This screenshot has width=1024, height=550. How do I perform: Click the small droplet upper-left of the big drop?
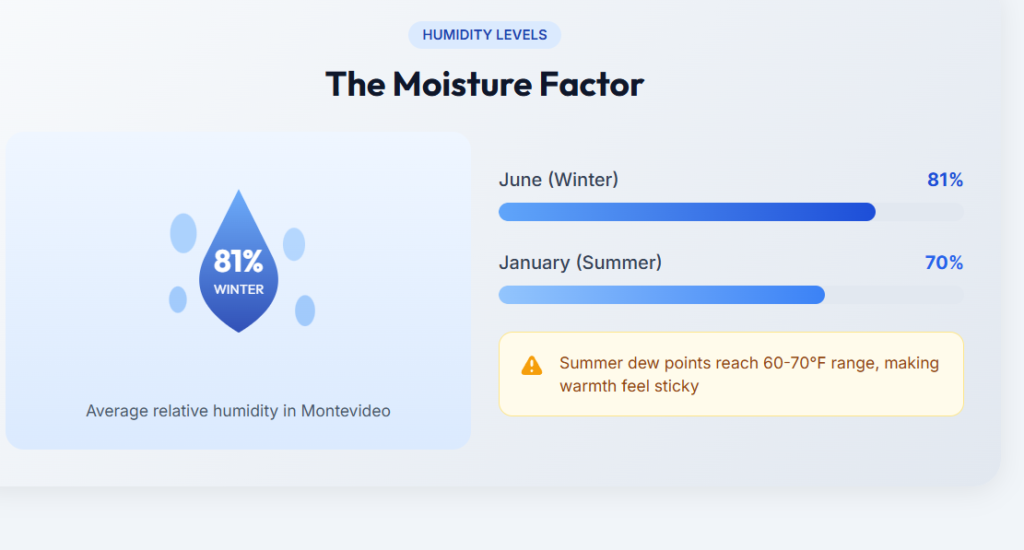183,233
